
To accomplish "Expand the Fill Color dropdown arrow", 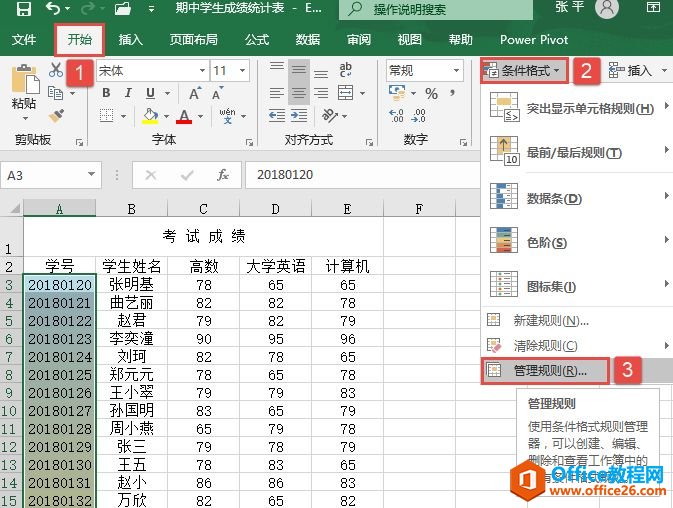I will coord(166,116).
